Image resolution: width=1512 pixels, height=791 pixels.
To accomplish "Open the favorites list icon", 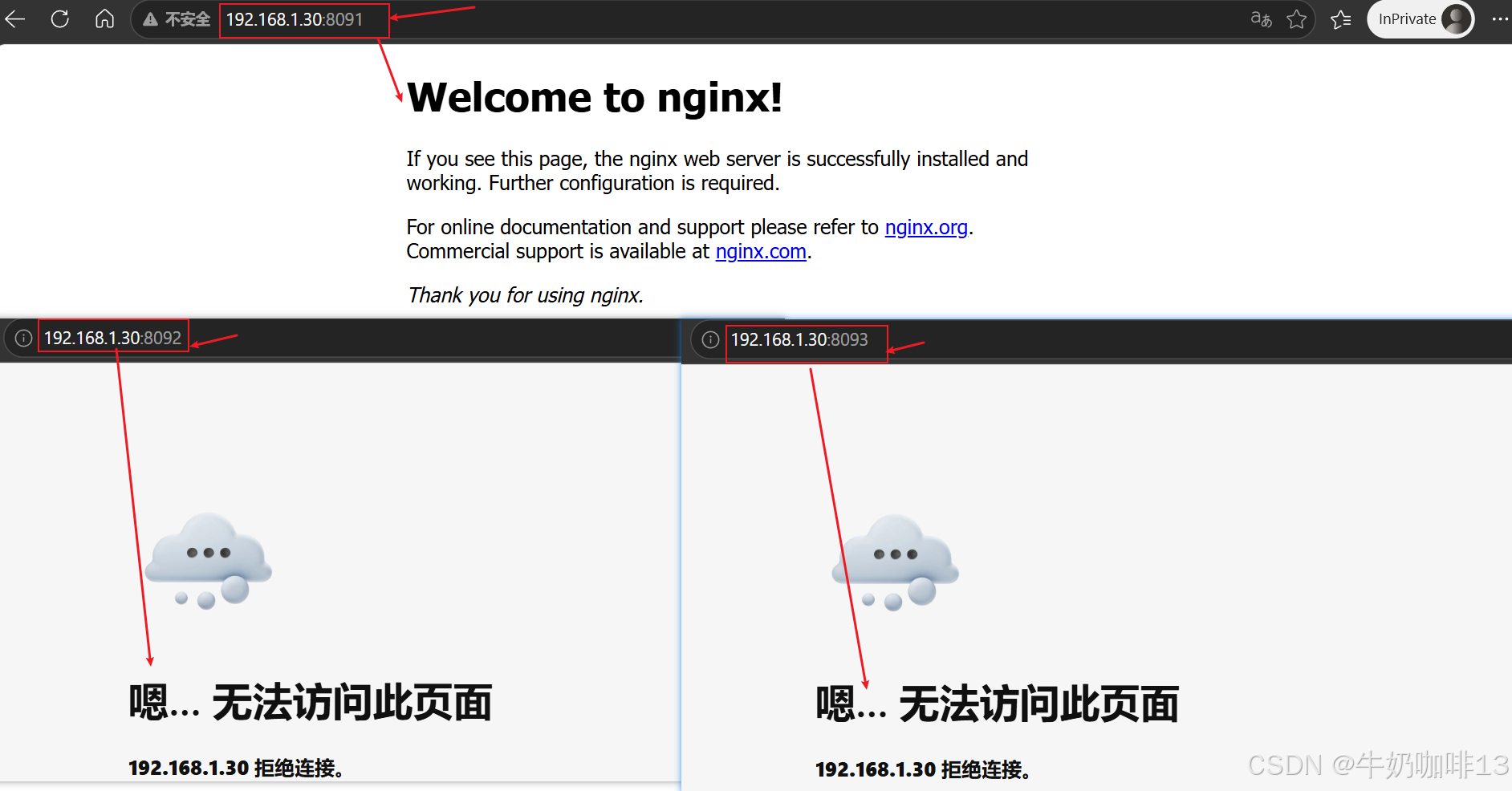I will tap(1340, 19).
